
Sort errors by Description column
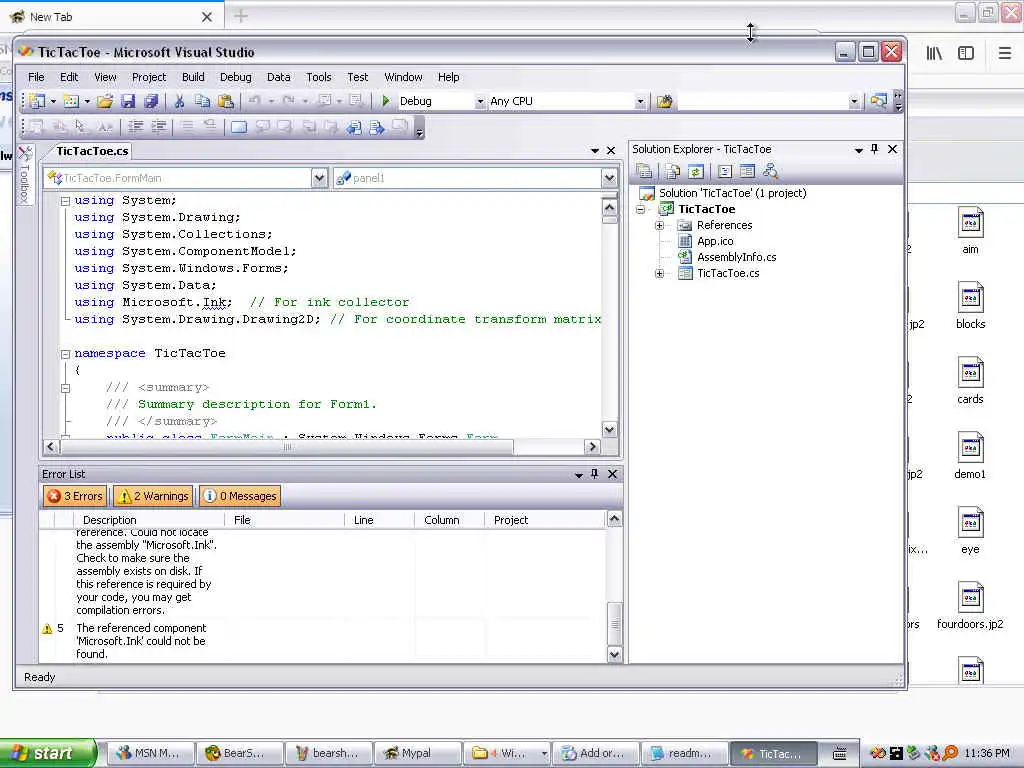coord(149,520)
